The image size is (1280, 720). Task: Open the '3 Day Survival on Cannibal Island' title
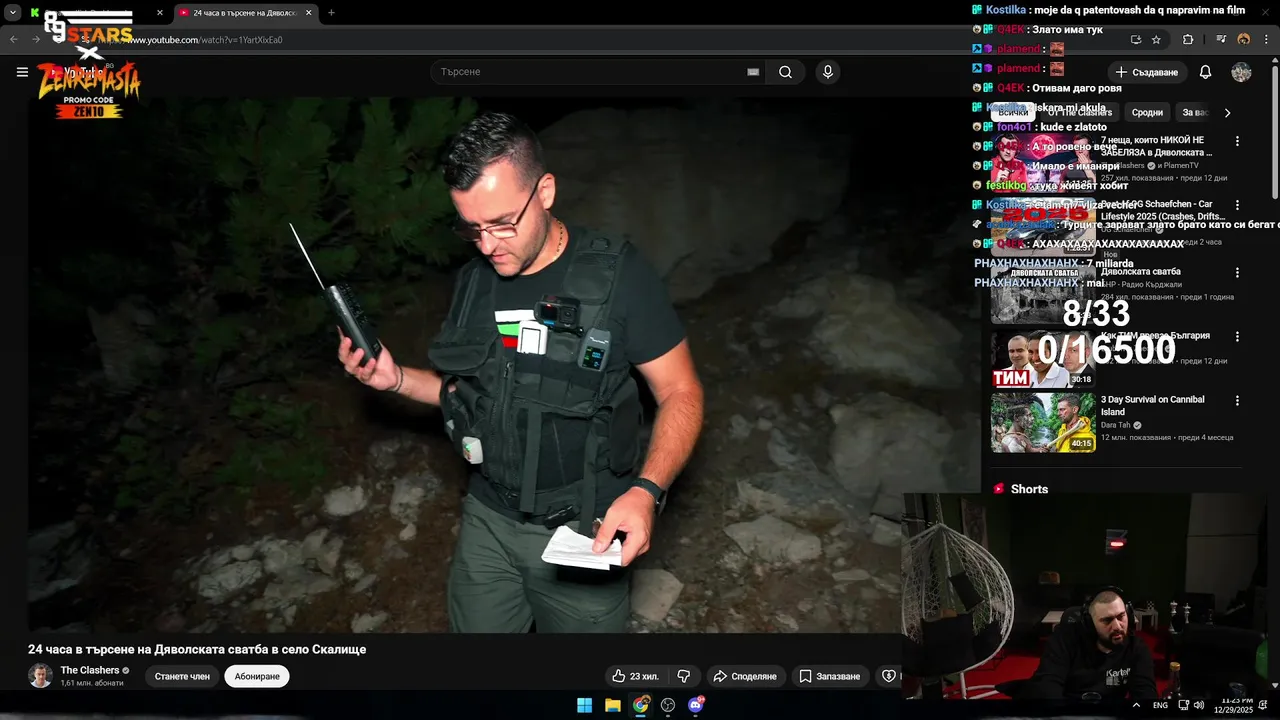point(1152,405)
